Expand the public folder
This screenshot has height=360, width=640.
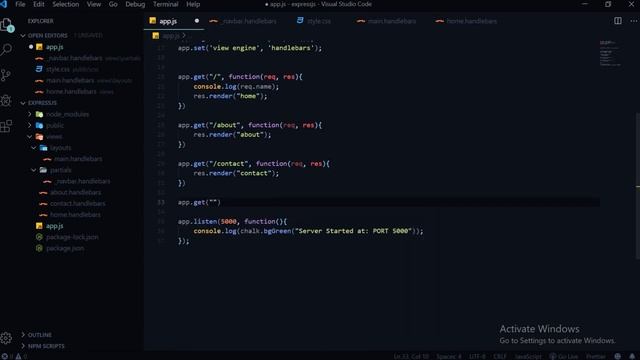coord(29,125)
